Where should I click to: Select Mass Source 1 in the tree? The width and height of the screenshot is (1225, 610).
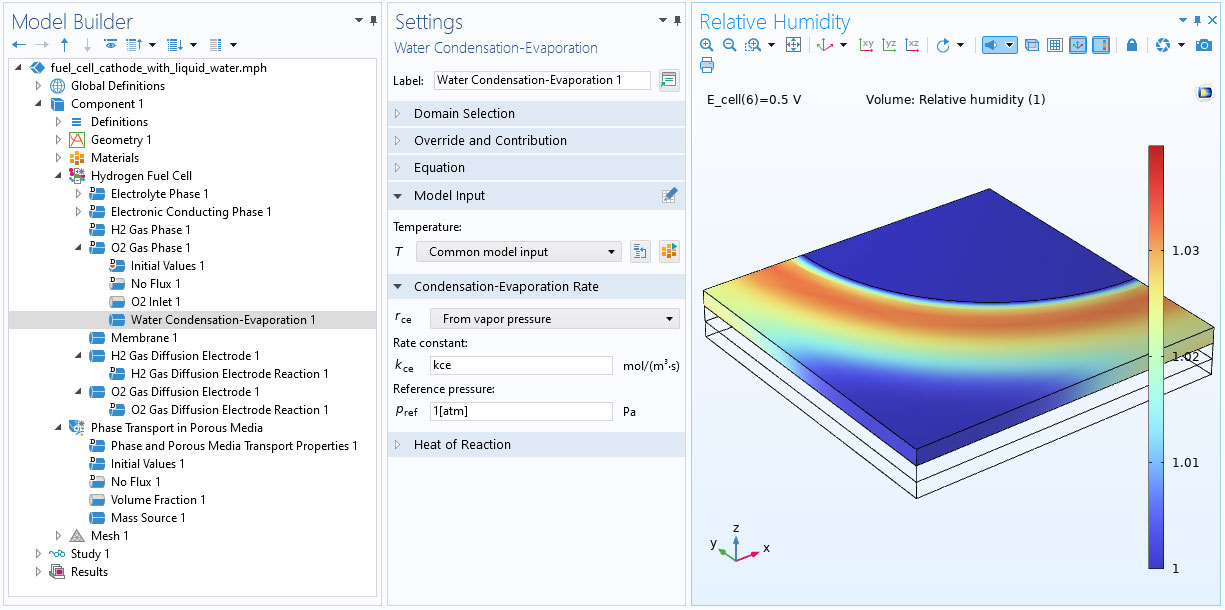pos(148,518)
